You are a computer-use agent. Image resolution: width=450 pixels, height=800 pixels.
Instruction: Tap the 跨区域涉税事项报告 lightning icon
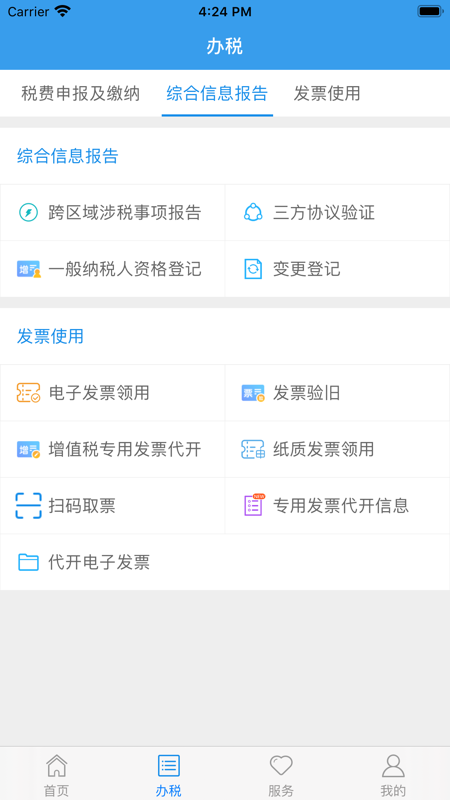click(x=29, y=212)
